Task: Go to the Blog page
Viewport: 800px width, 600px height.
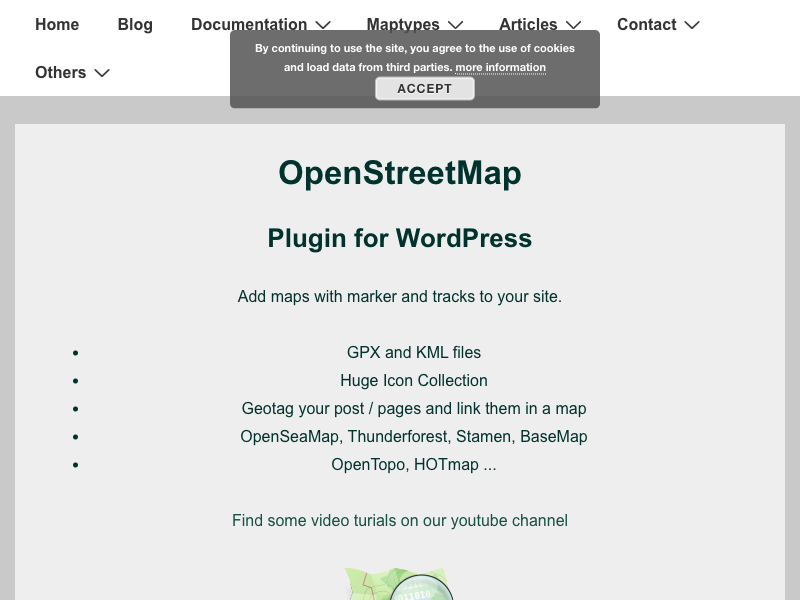Action: click(x=135, y=24)
